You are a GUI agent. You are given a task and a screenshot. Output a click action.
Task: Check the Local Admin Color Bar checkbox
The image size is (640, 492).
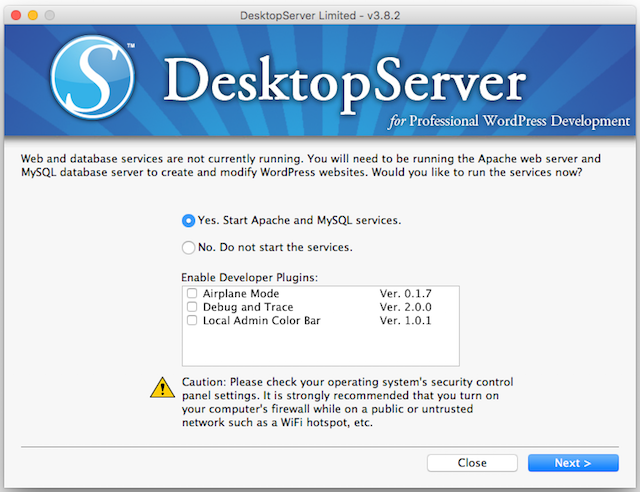pos(192,320)
